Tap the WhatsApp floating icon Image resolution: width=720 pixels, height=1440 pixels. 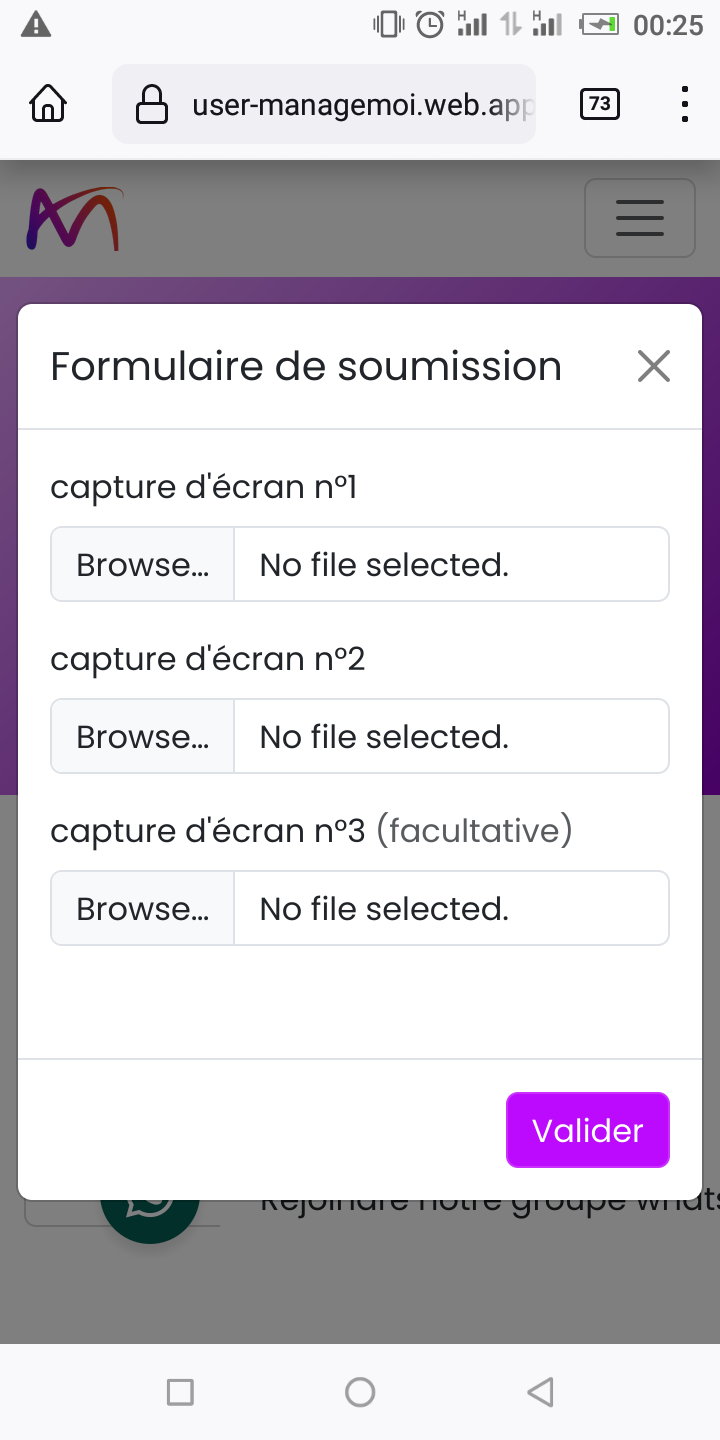point(150,1212)
